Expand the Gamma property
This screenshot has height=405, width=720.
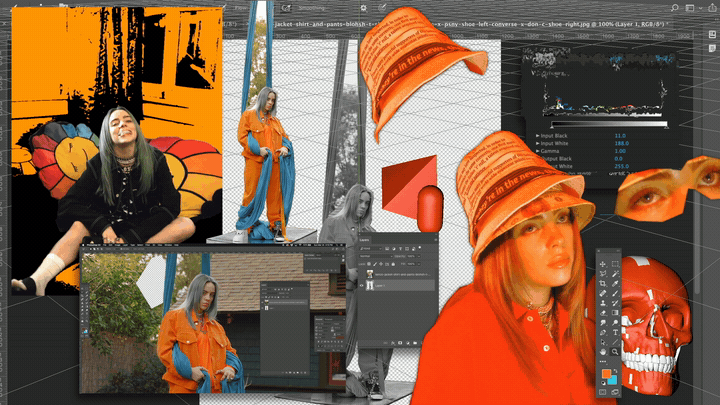[x=538, y=151]
